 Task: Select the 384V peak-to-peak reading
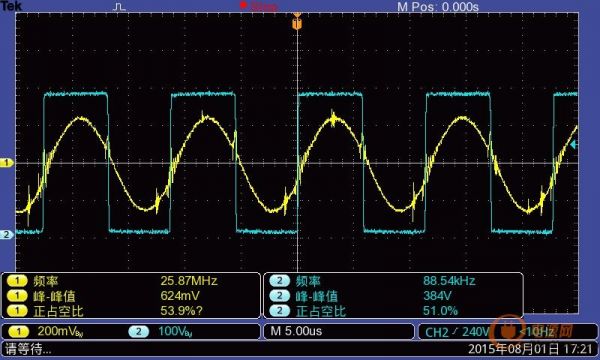[x=437, y=296]
